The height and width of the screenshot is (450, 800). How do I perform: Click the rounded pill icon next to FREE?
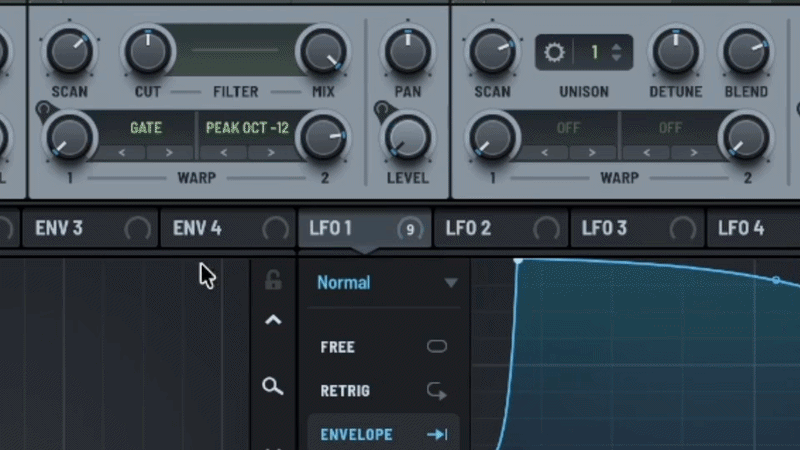437,346
